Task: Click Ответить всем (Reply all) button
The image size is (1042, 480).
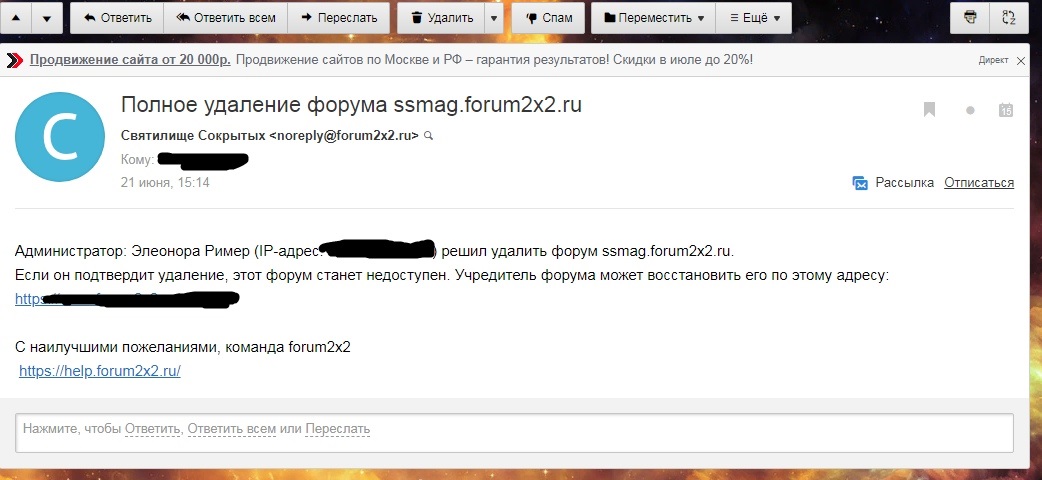Action: coord(225,18)
